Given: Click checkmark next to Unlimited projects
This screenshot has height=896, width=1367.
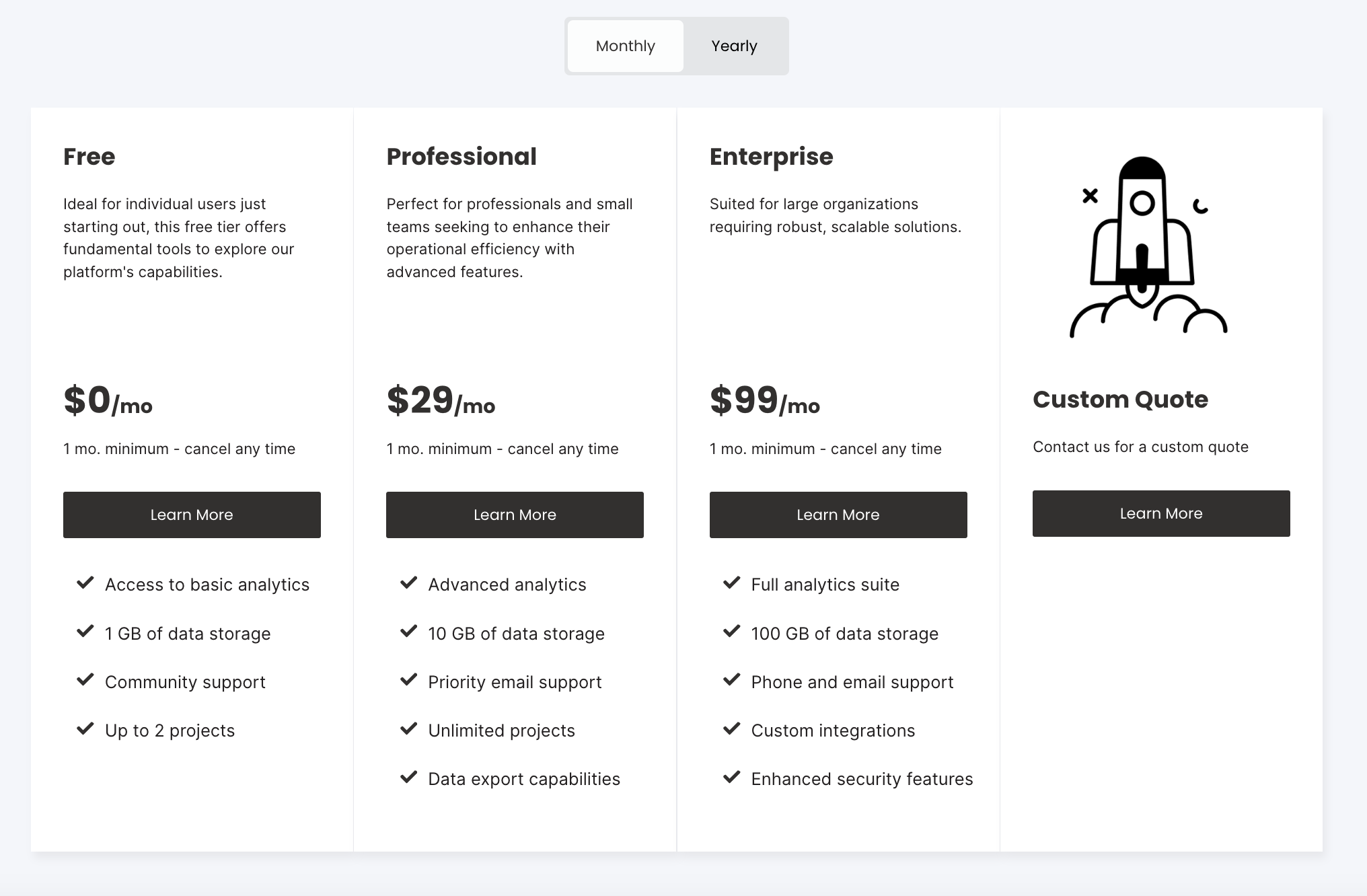Looking at the screenshot, I should pos(408,729).
